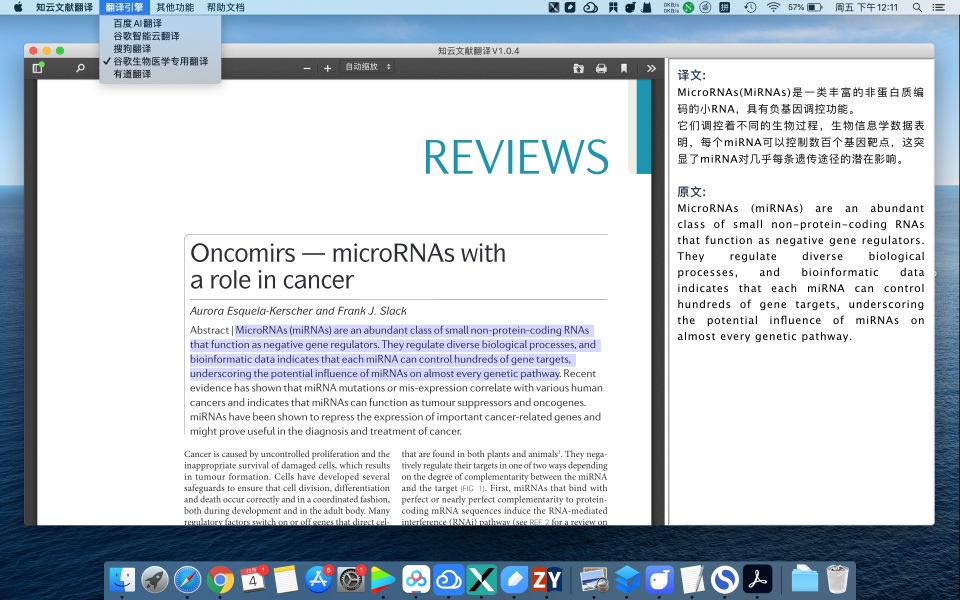Click the 谷歌生物医学专用翻译 checked item
Screen dimensions: 960x600
(x=160, y=61)
